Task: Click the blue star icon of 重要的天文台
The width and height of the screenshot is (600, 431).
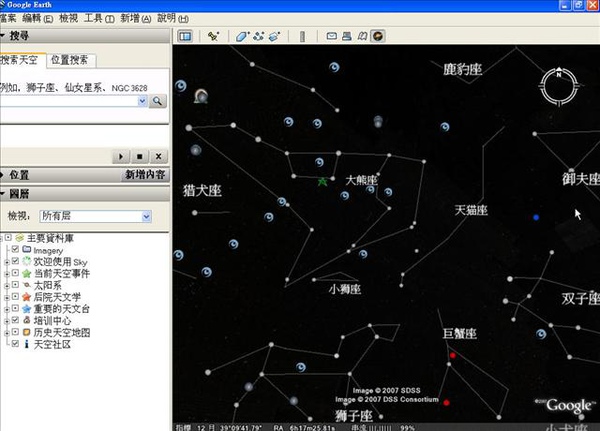Action: tap(26, 309)
